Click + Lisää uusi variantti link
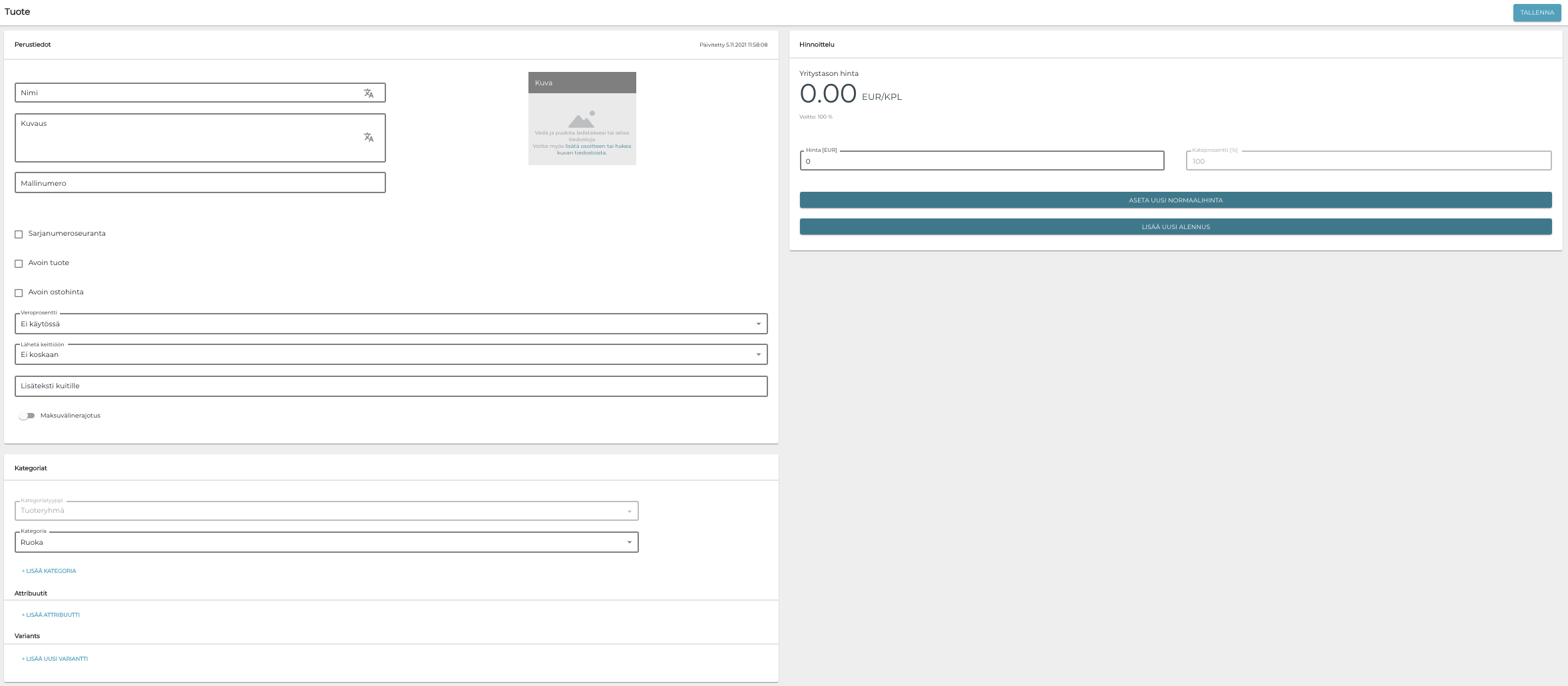Screen dimensions: 1568x686 click(55, 659)
